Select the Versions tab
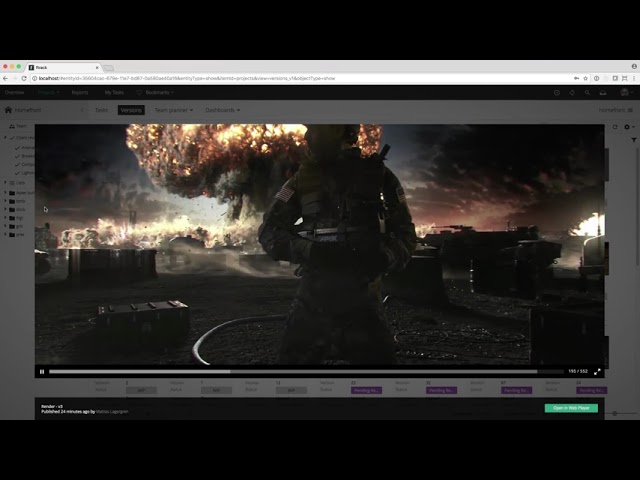Screen dimensions: 640x480 [x=131, y=110]
